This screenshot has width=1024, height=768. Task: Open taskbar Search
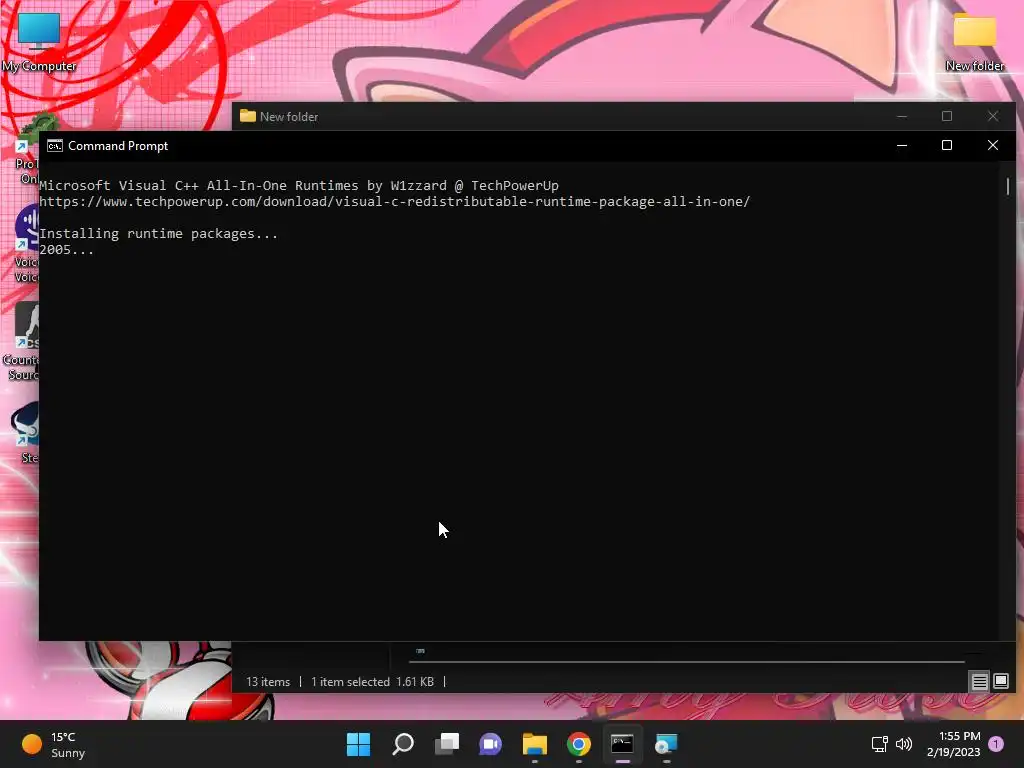pyautogui.click(x=403, y=744)
